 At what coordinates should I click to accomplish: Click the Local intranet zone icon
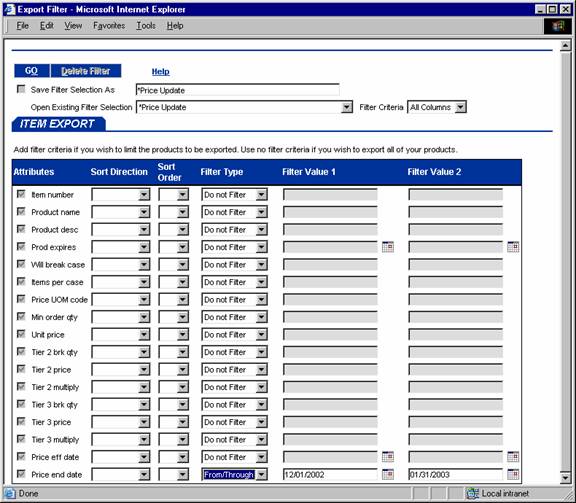(x=472, y=493)
